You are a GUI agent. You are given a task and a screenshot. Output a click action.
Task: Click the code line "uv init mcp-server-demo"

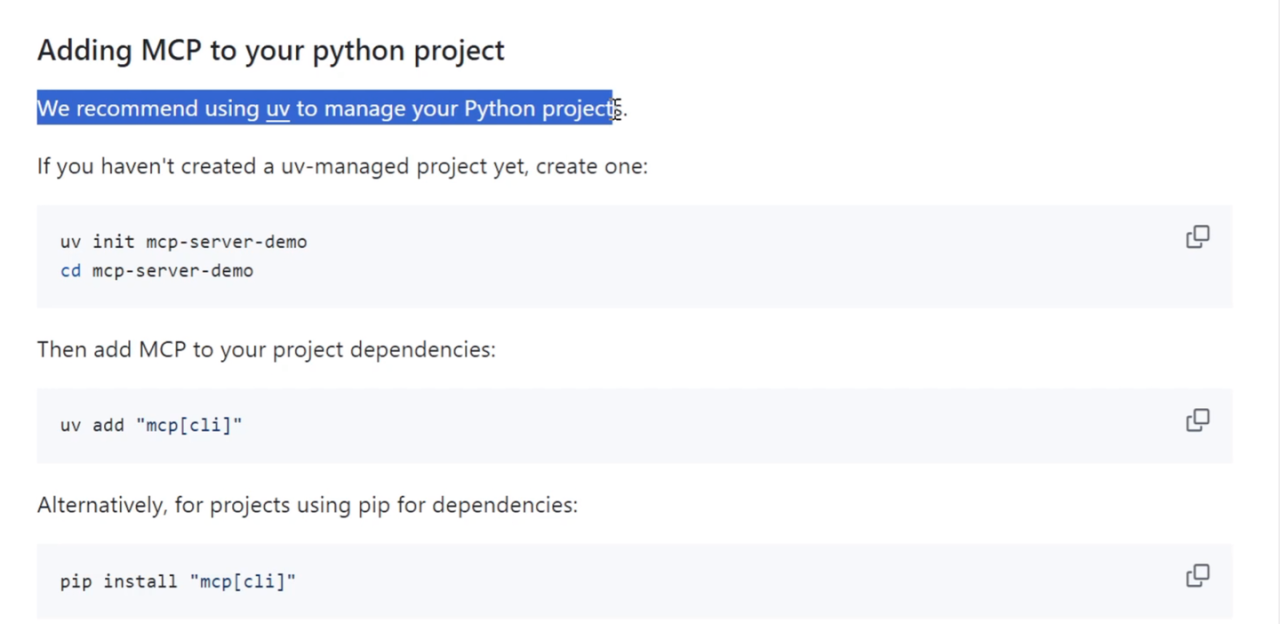tap(184, 242)
